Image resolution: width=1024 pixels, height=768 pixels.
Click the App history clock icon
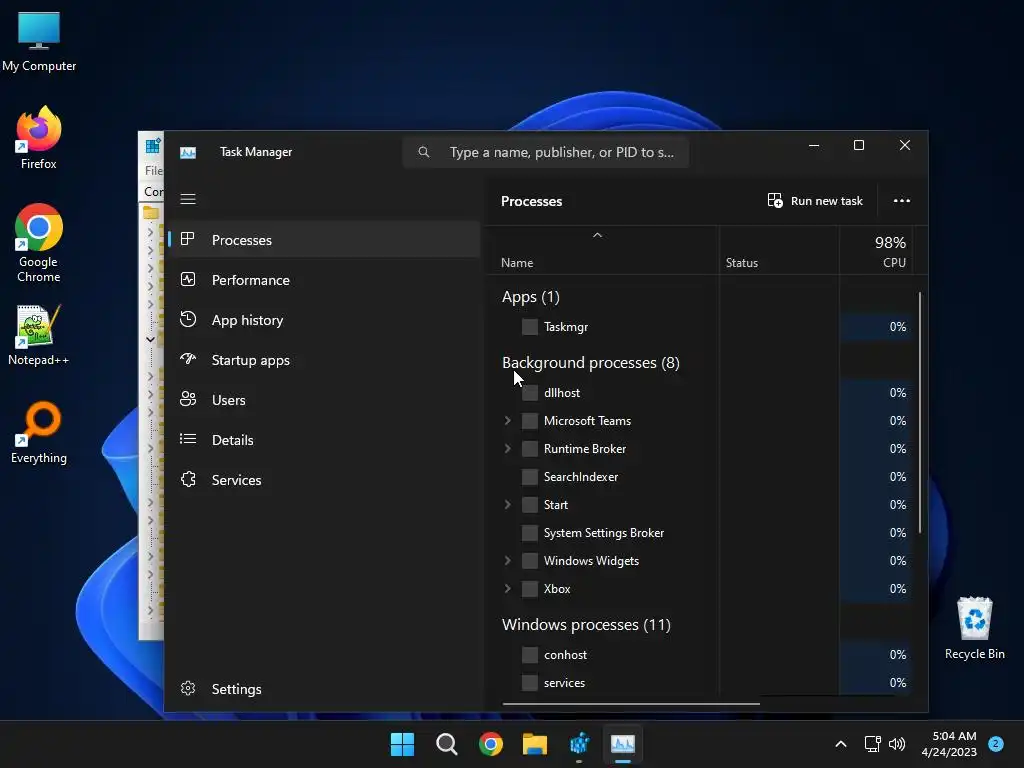[187, 319]
